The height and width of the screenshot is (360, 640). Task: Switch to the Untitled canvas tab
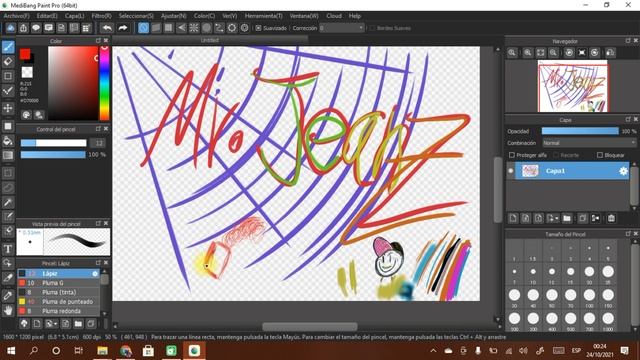click(210, 40)
